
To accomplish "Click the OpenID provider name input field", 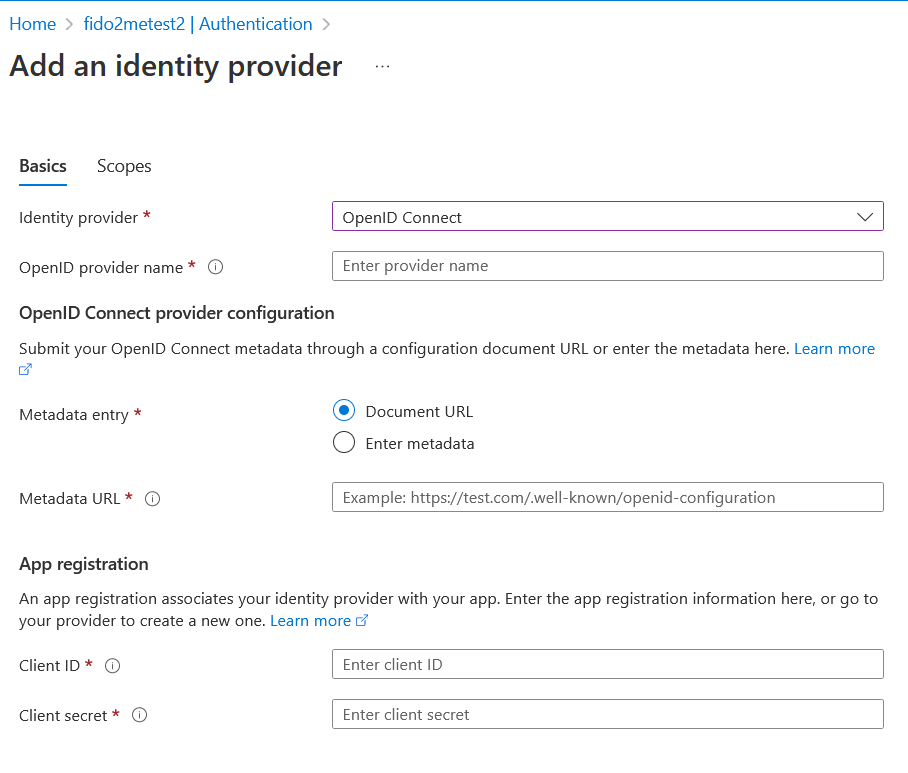I will click(607, 266).
